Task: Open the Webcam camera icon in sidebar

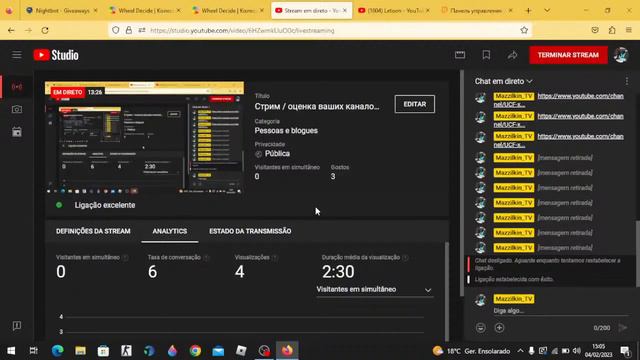Action: tap(17, 109)
